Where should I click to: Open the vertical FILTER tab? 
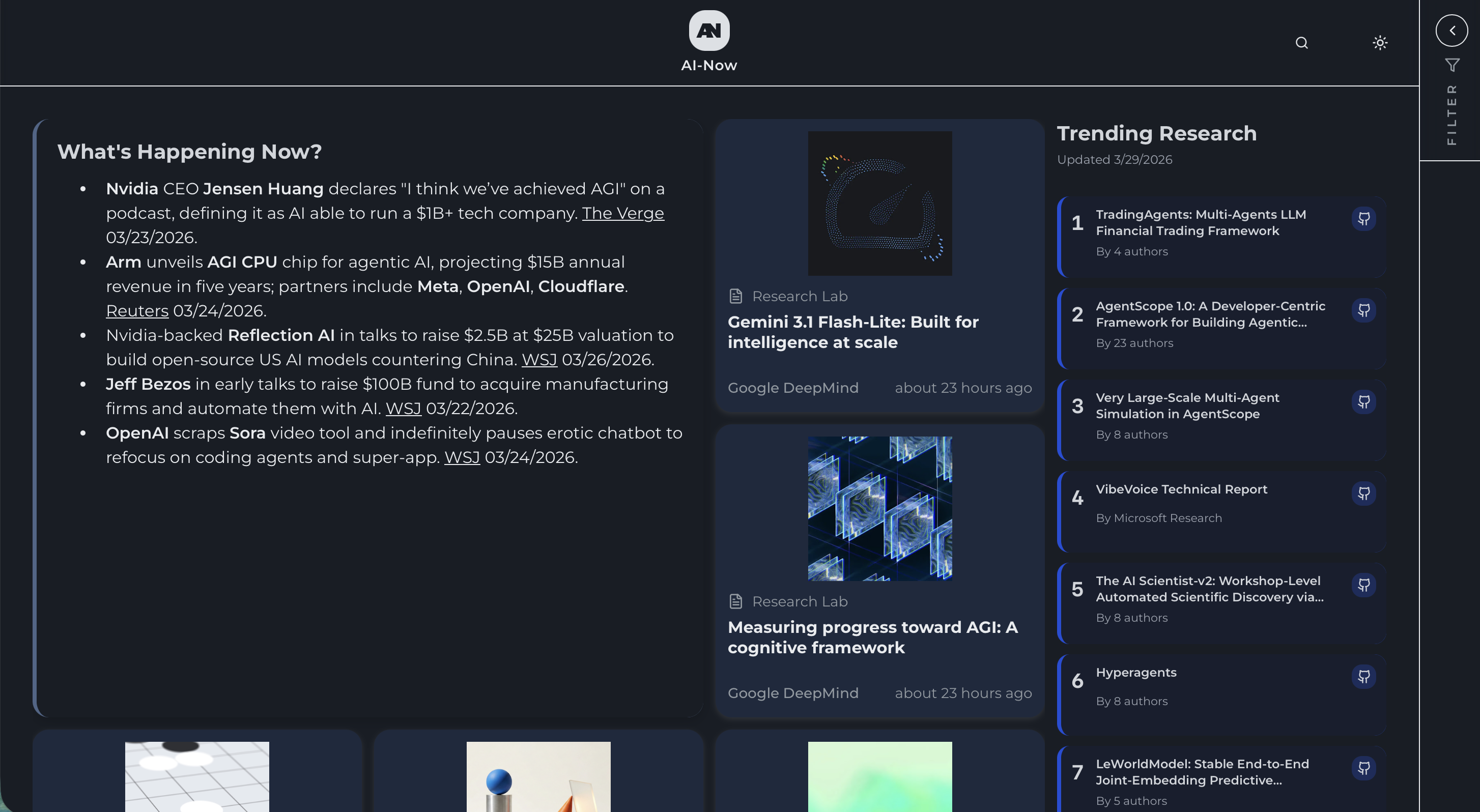1452,112
